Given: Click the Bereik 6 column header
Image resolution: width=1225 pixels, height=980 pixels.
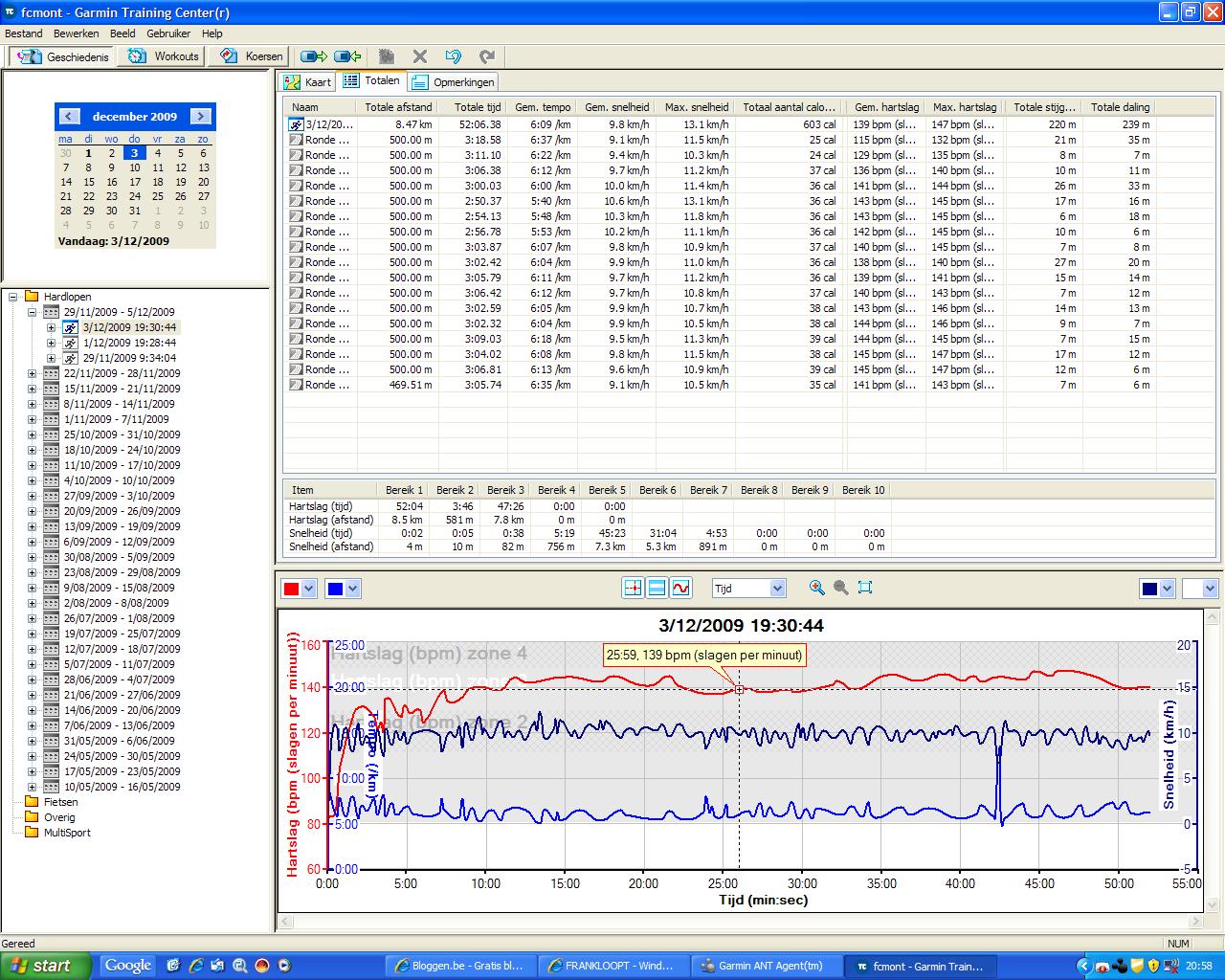Looking at the screenshot, I should pos(657,490).
